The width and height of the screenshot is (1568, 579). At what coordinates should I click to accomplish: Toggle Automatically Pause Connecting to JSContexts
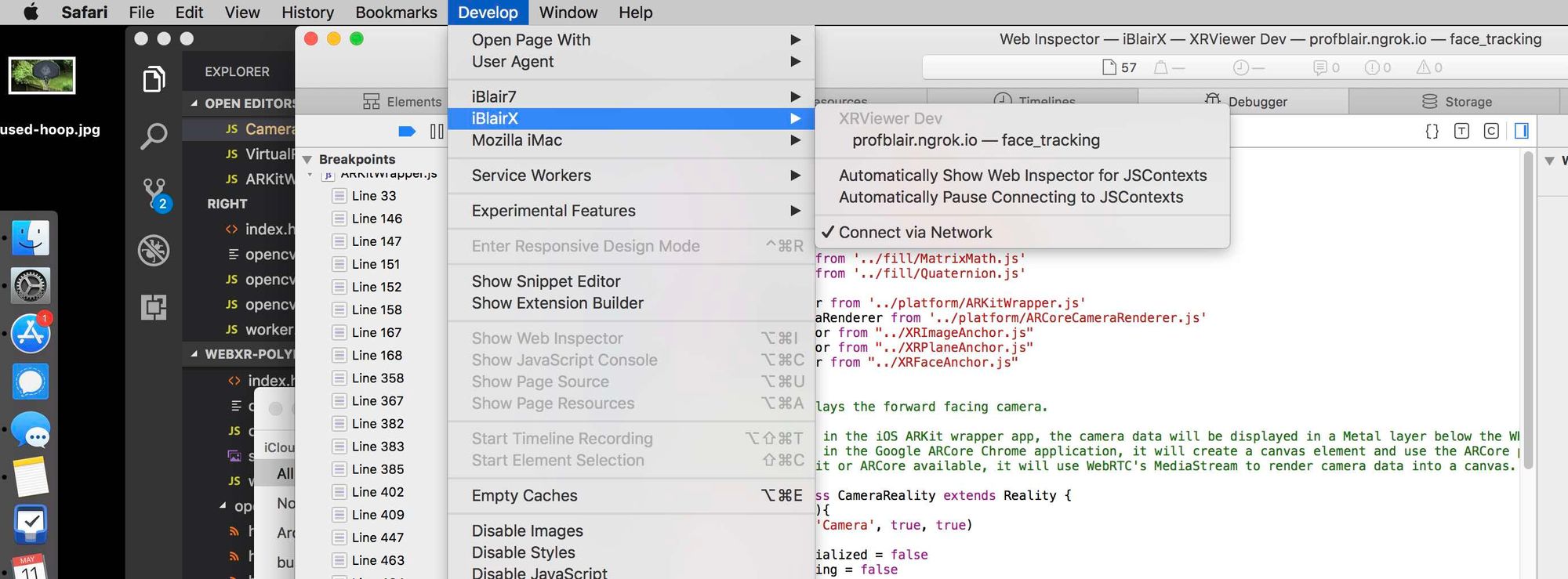tap(1022, 197)
